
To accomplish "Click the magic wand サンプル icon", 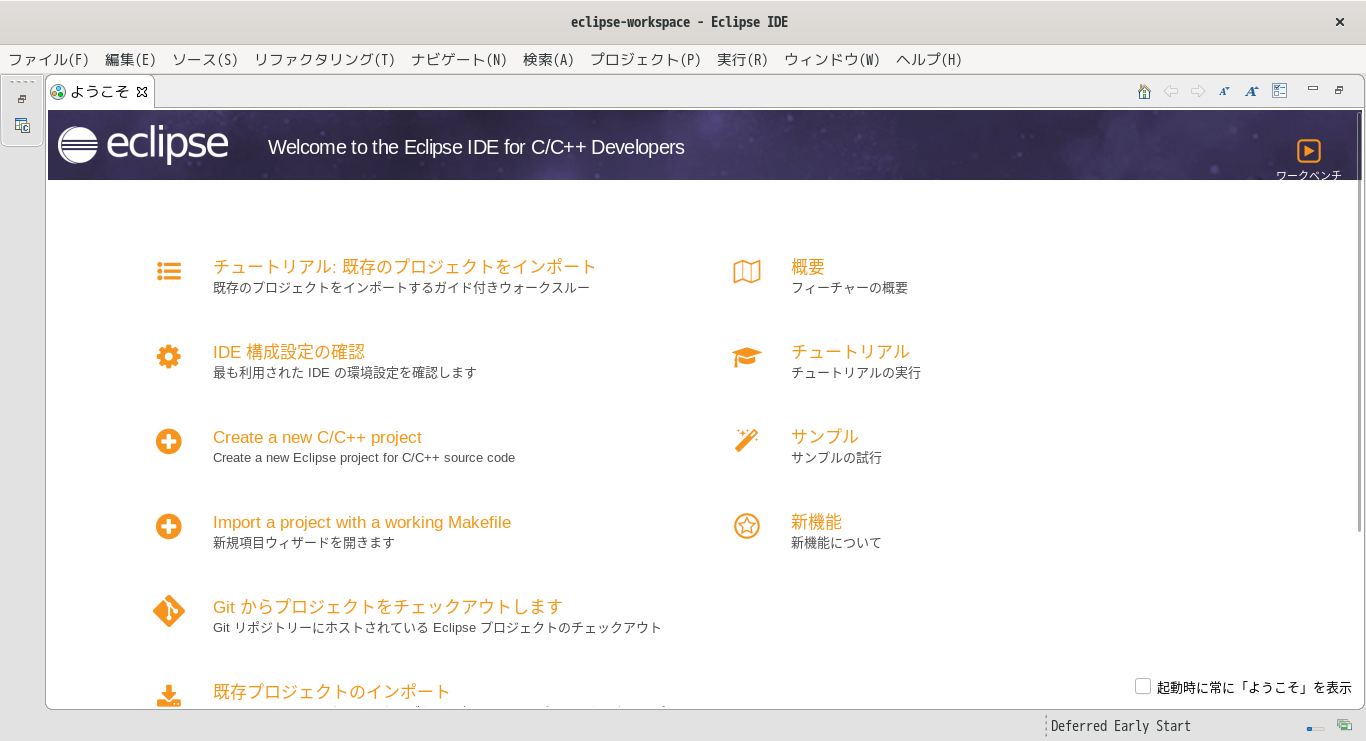I will coord(747,440).
